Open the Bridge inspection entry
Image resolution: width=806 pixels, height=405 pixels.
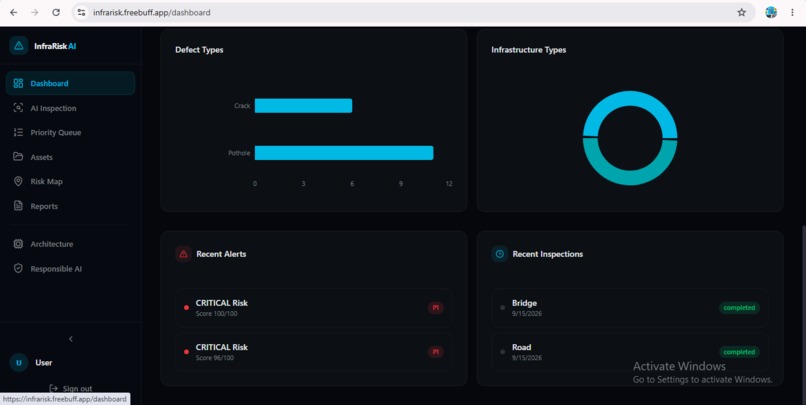[630, 308]
